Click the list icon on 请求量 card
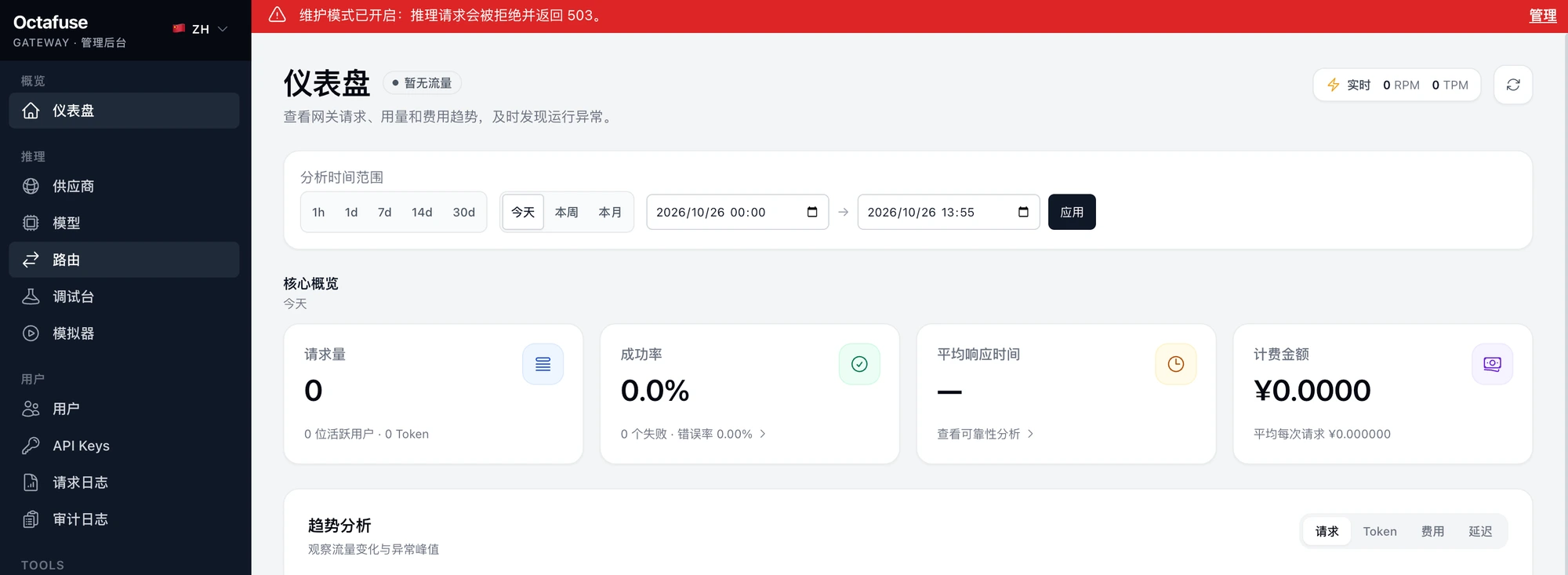Image resolution: width=1568 pixels, height=575 pixels. [x=543, y=364]
